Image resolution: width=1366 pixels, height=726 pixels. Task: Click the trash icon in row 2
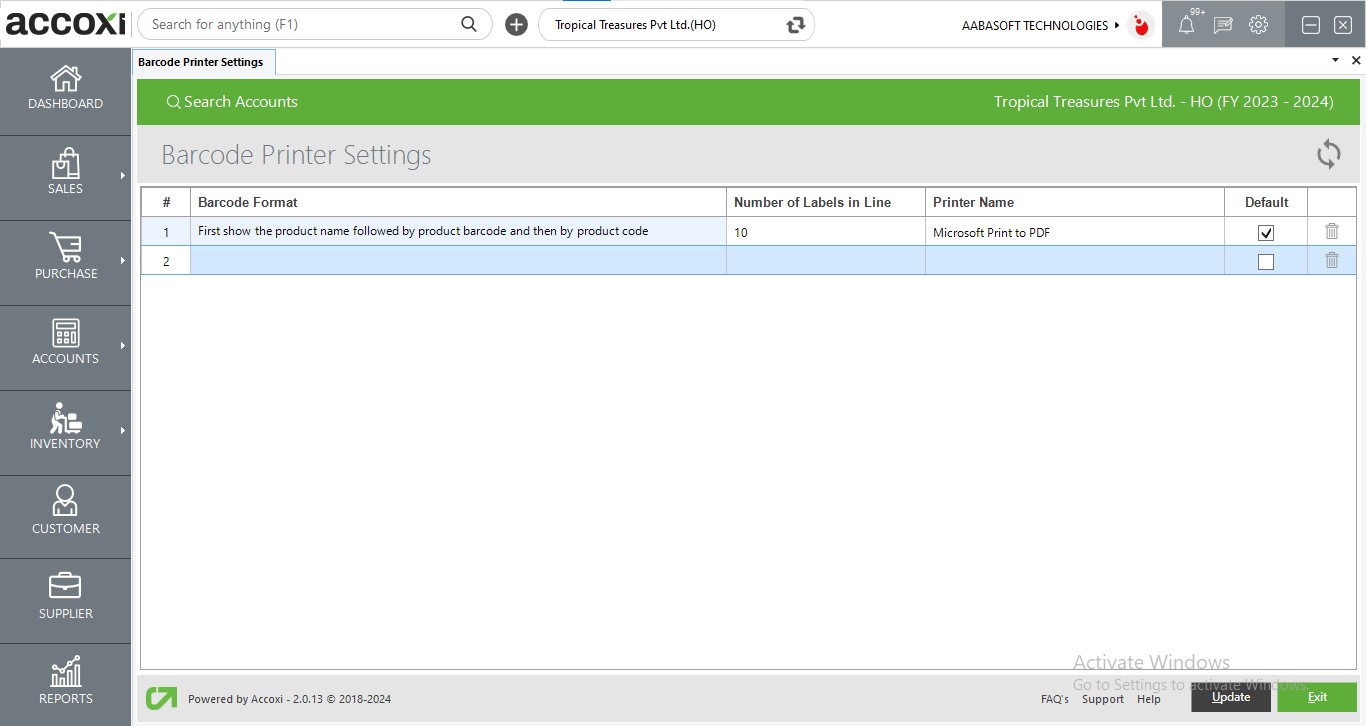1331,260
